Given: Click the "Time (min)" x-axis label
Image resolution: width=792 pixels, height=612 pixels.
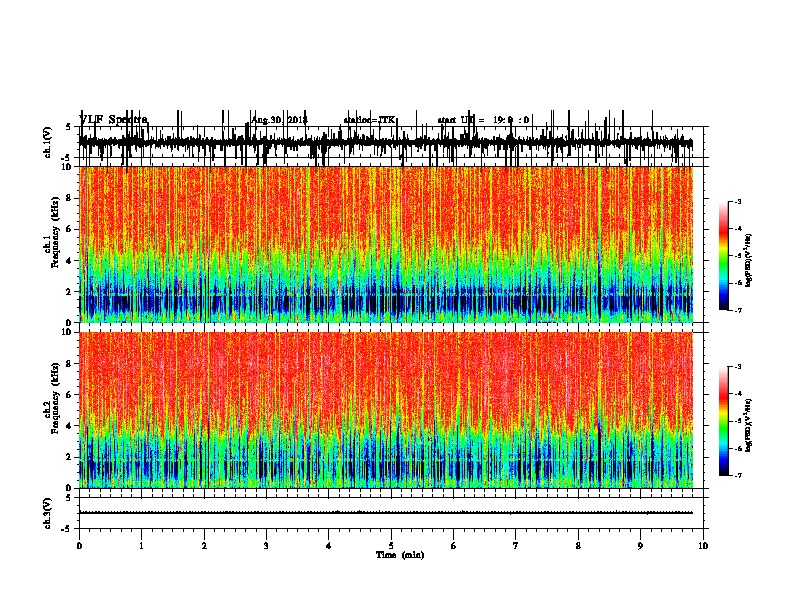Looking at the screenshot, I should tap(400, 555).
